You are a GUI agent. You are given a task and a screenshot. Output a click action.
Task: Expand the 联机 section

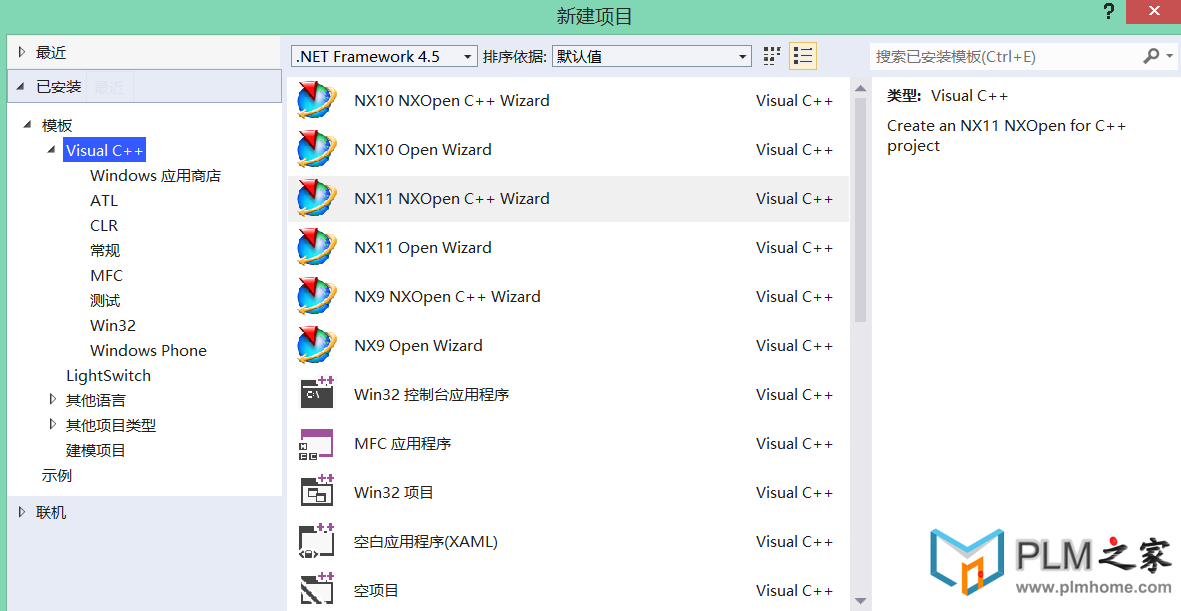tap(22, 512)
